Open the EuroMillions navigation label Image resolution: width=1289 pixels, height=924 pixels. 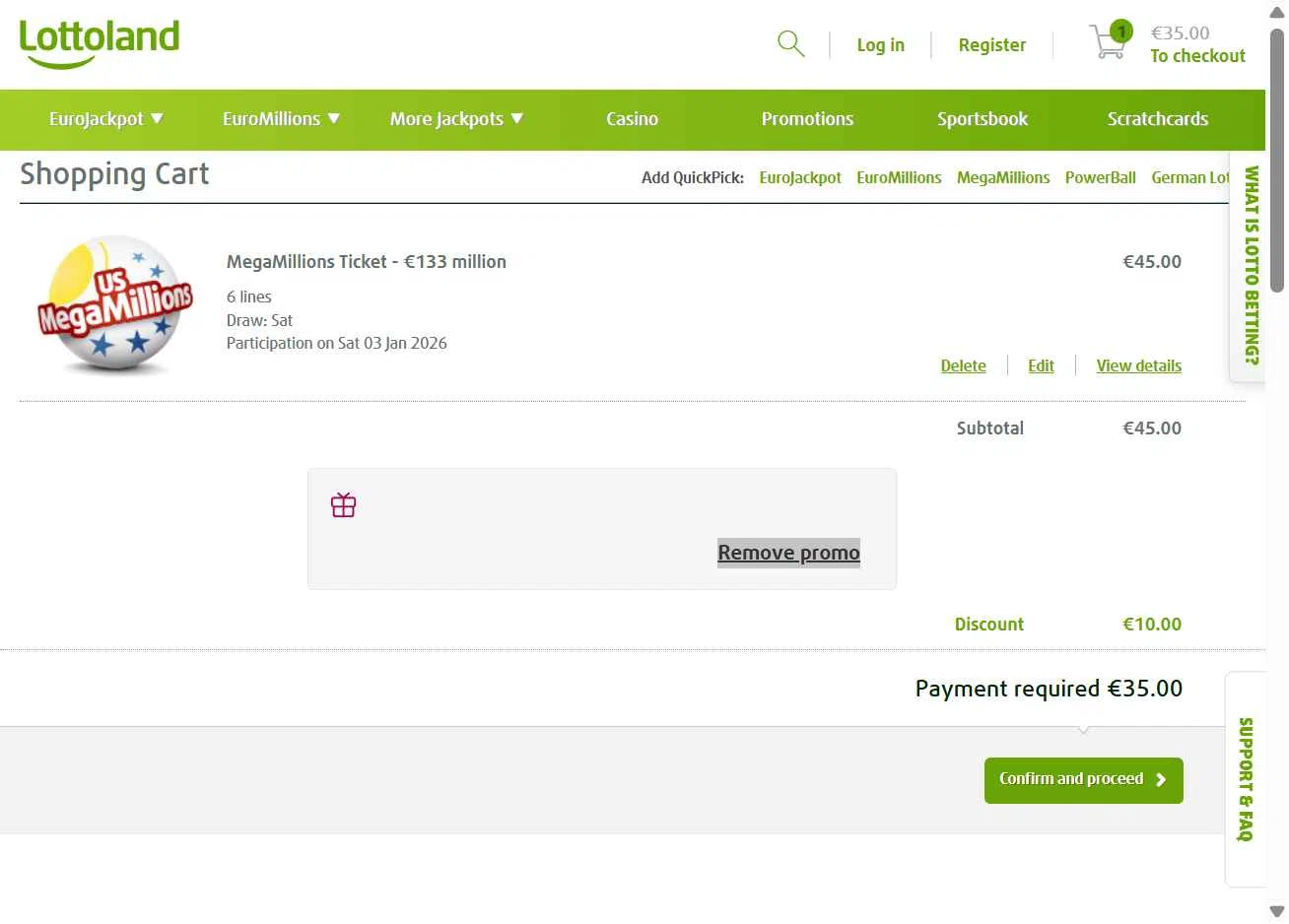click(271, 119)
